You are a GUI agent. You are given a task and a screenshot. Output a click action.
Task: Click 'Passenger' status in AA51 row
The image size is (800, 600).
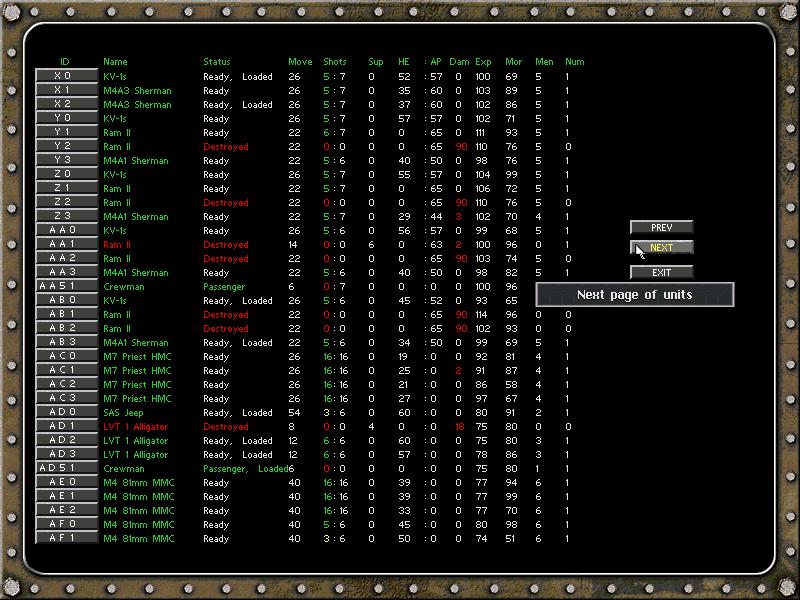224,287
